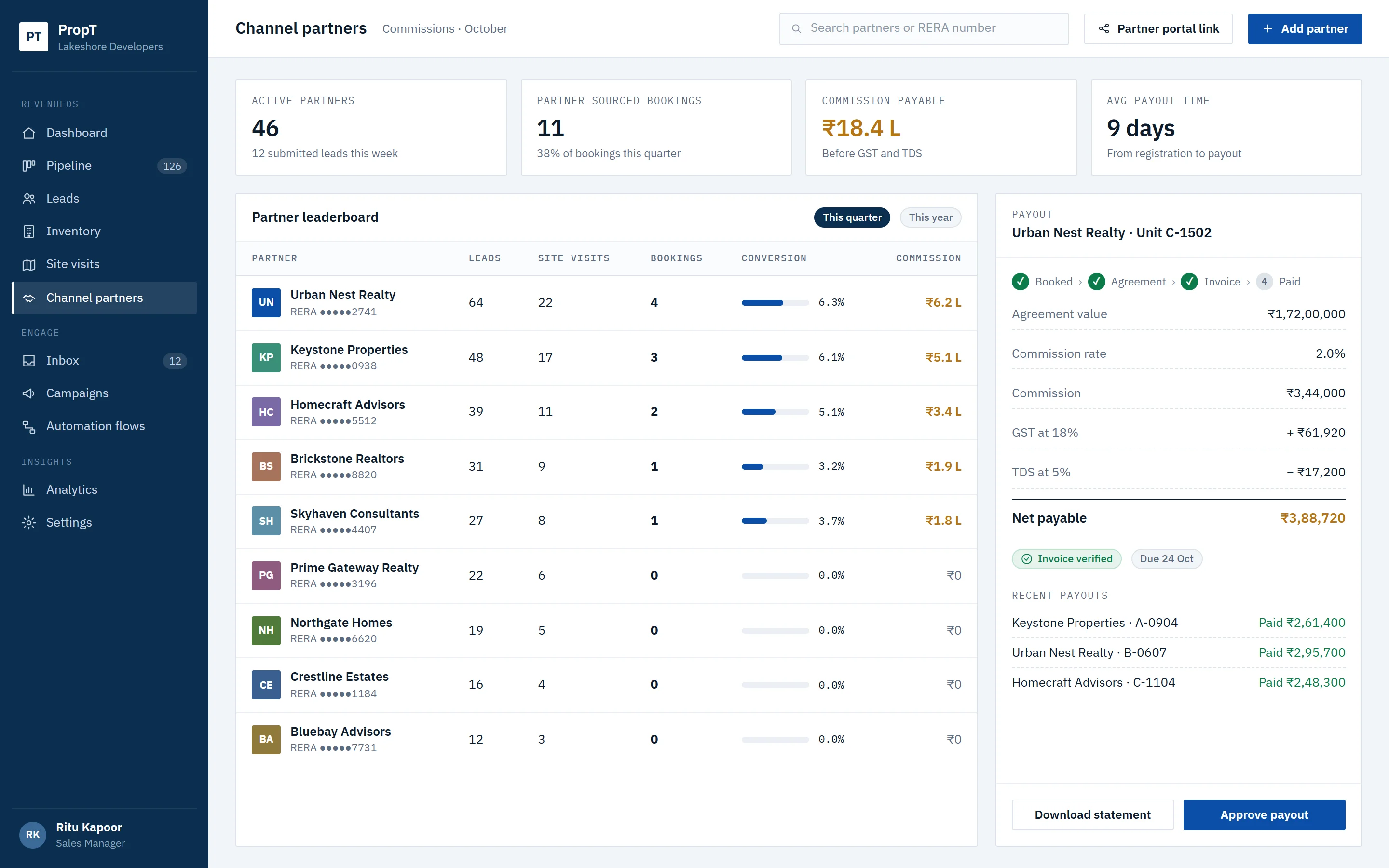Click the Agreement step checkmark
The height and width of the screenshot is (868, 1389).
(x=1096, y=281)
